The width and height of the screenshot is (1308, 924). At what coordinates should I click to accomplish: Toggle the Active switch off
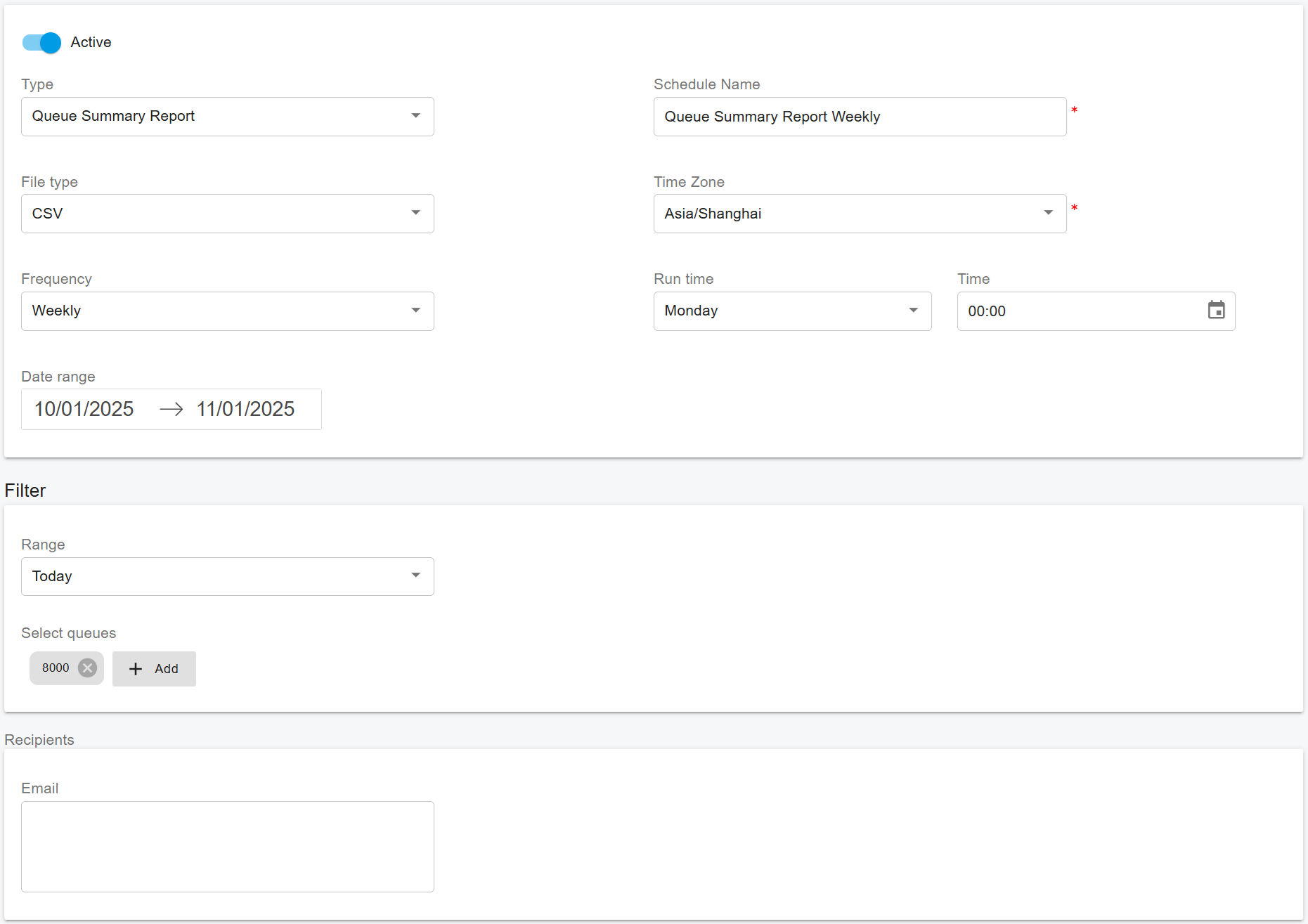pyautogui.click(x=41, y=43)
